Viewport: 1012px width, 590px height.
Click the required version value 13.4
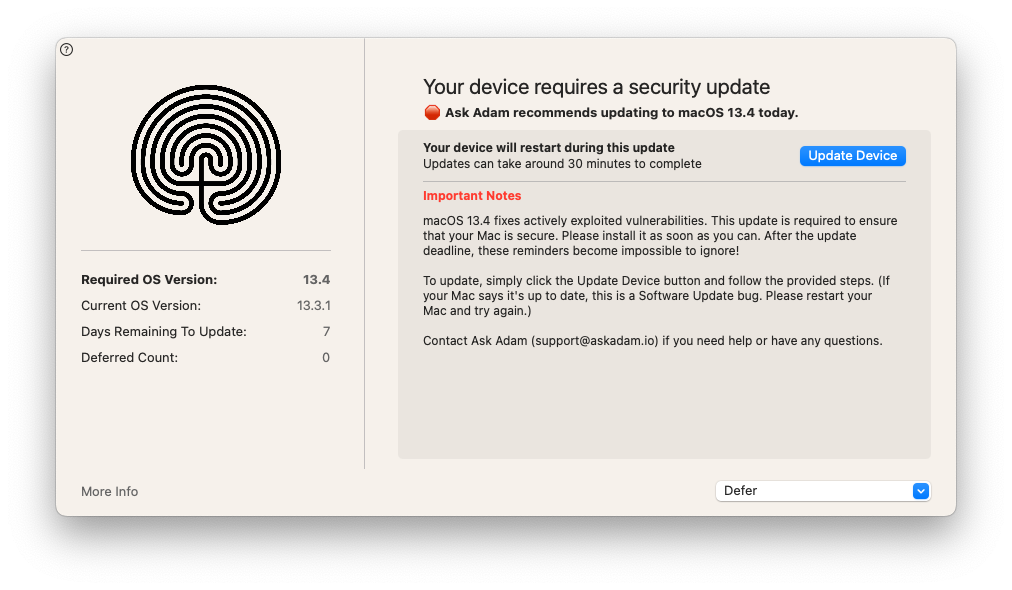click(x=316, y=280)
